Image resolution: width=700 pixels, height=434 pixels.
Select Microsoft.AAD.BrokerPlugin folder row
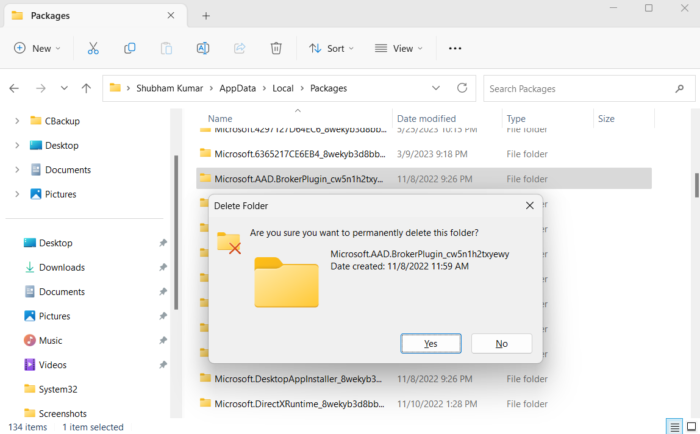(x=424, y=179)
